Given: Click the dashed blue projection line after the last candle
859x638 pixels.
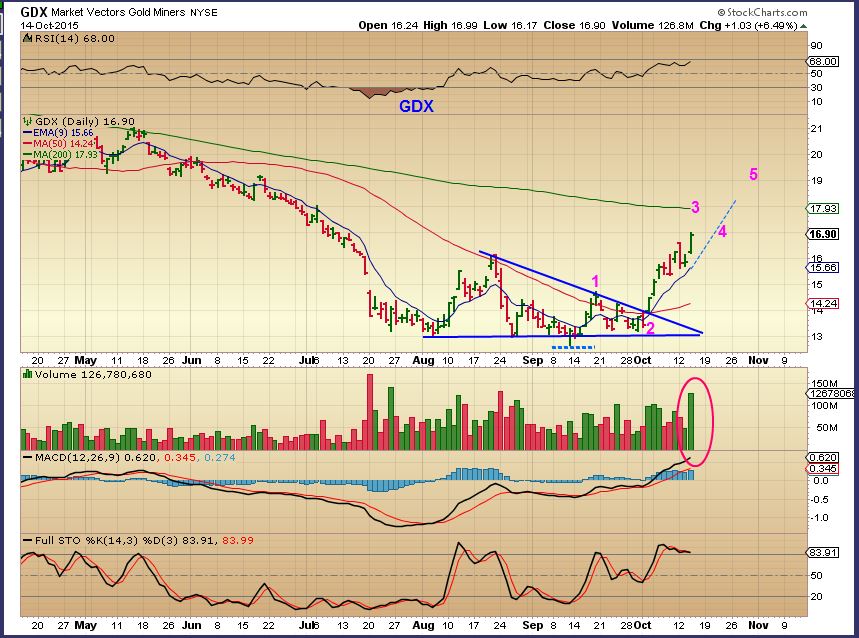Looking at the screenshot, I should (x=713, y=234).
